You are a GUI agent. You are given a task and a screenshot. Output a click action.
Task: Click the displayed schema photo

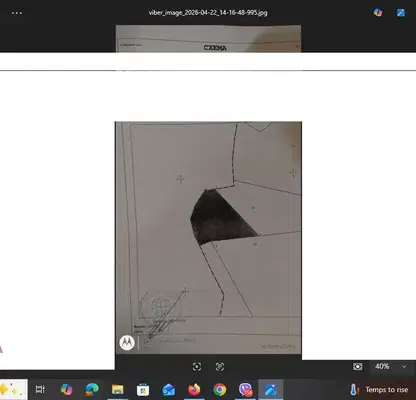click(208, 237)
